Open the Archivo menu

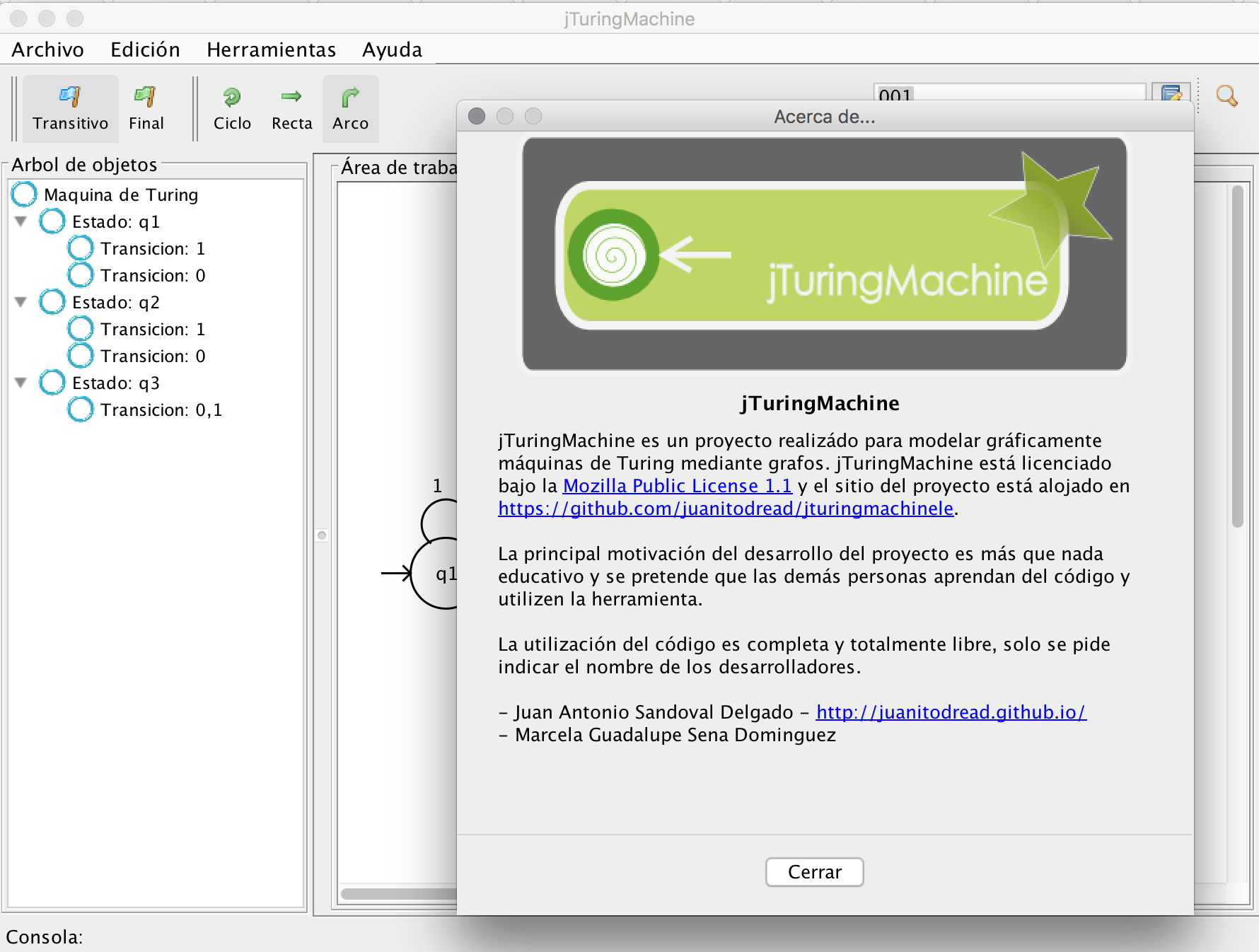(47, 50)
